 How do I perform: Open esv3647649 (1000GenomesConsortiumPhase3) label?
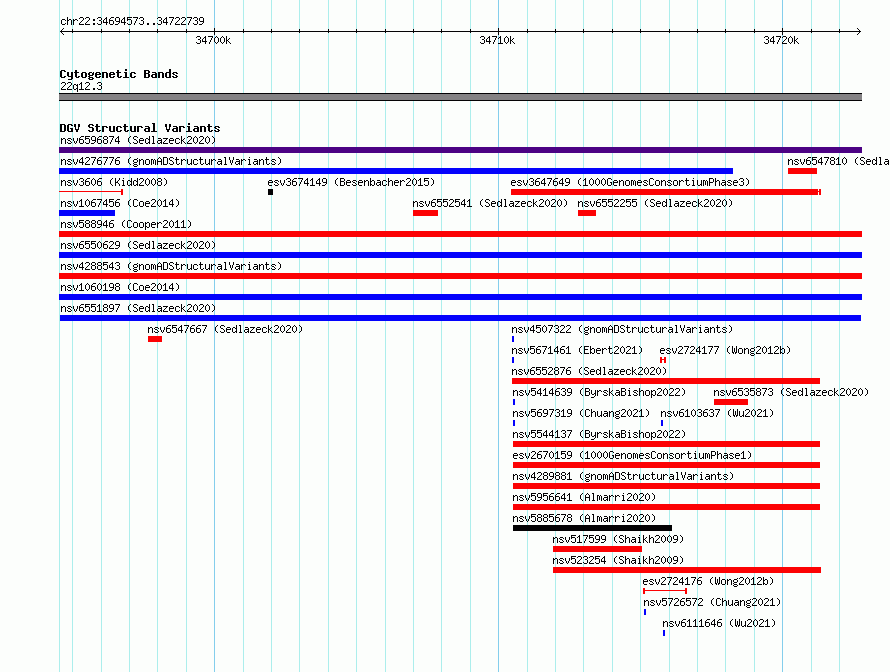coord(630,182)
